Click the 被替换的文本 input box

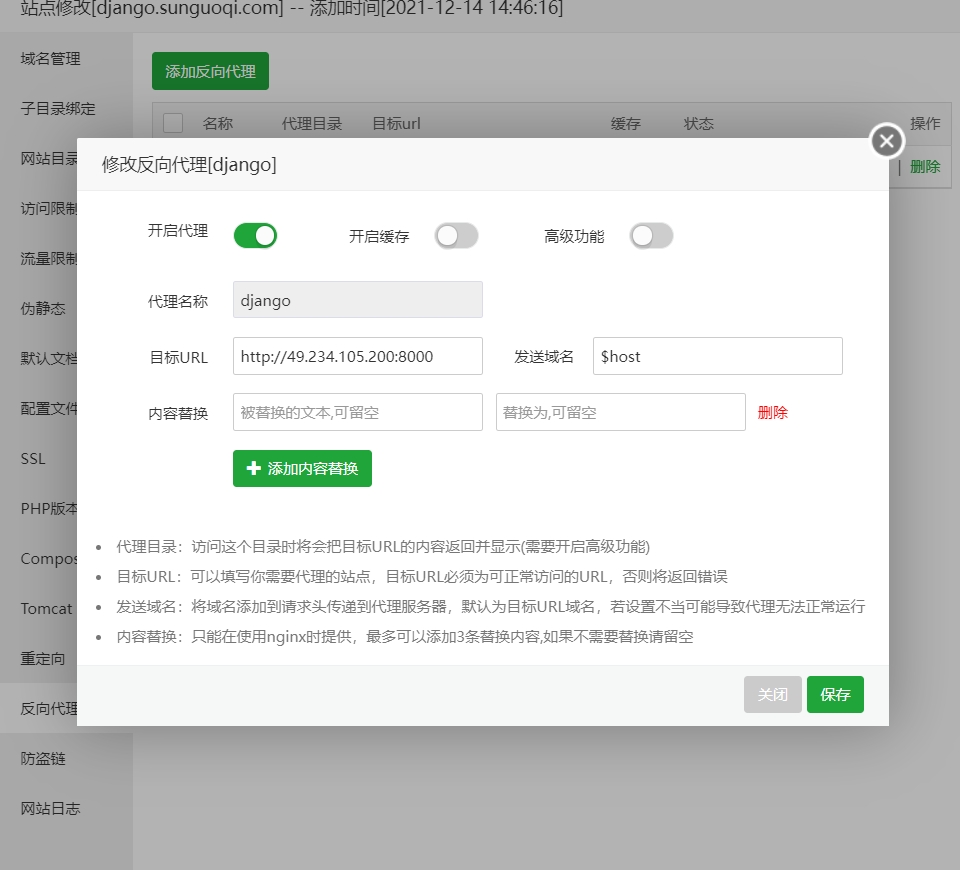click(x=358, y=412)
